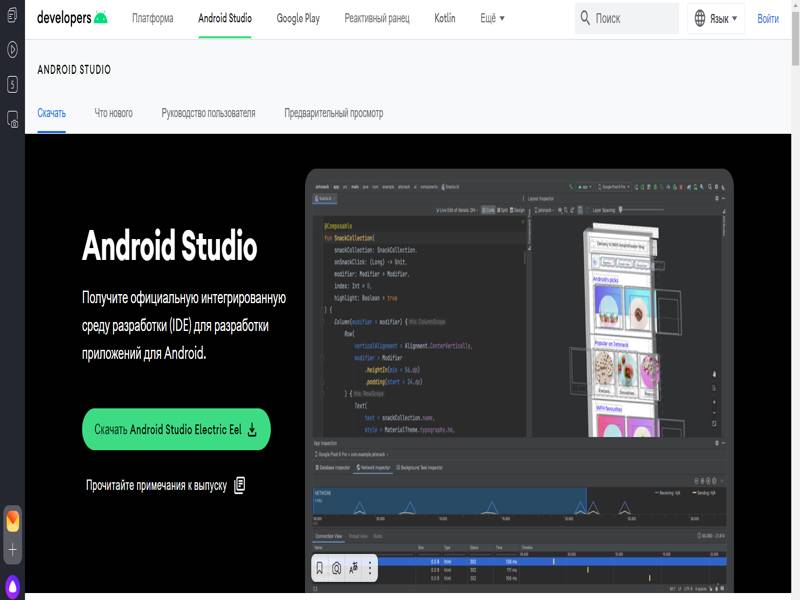
Task: Select Google Play in top navigation
Action: pos(298,18)
